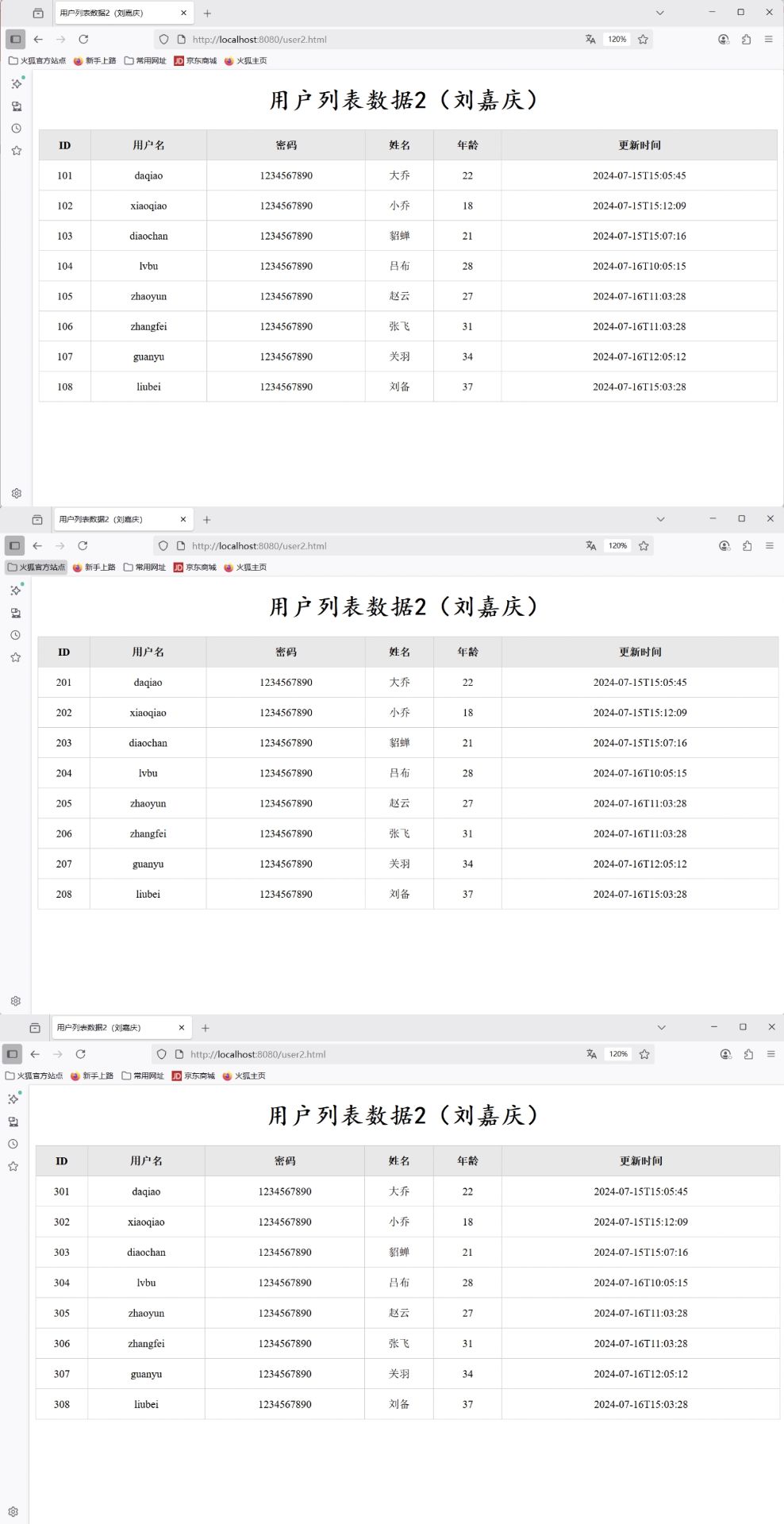The height and width of the screenshot is (1524, 784).
Task: Click the update time cell of ID 308 row
Action: tap(641, 1404)
